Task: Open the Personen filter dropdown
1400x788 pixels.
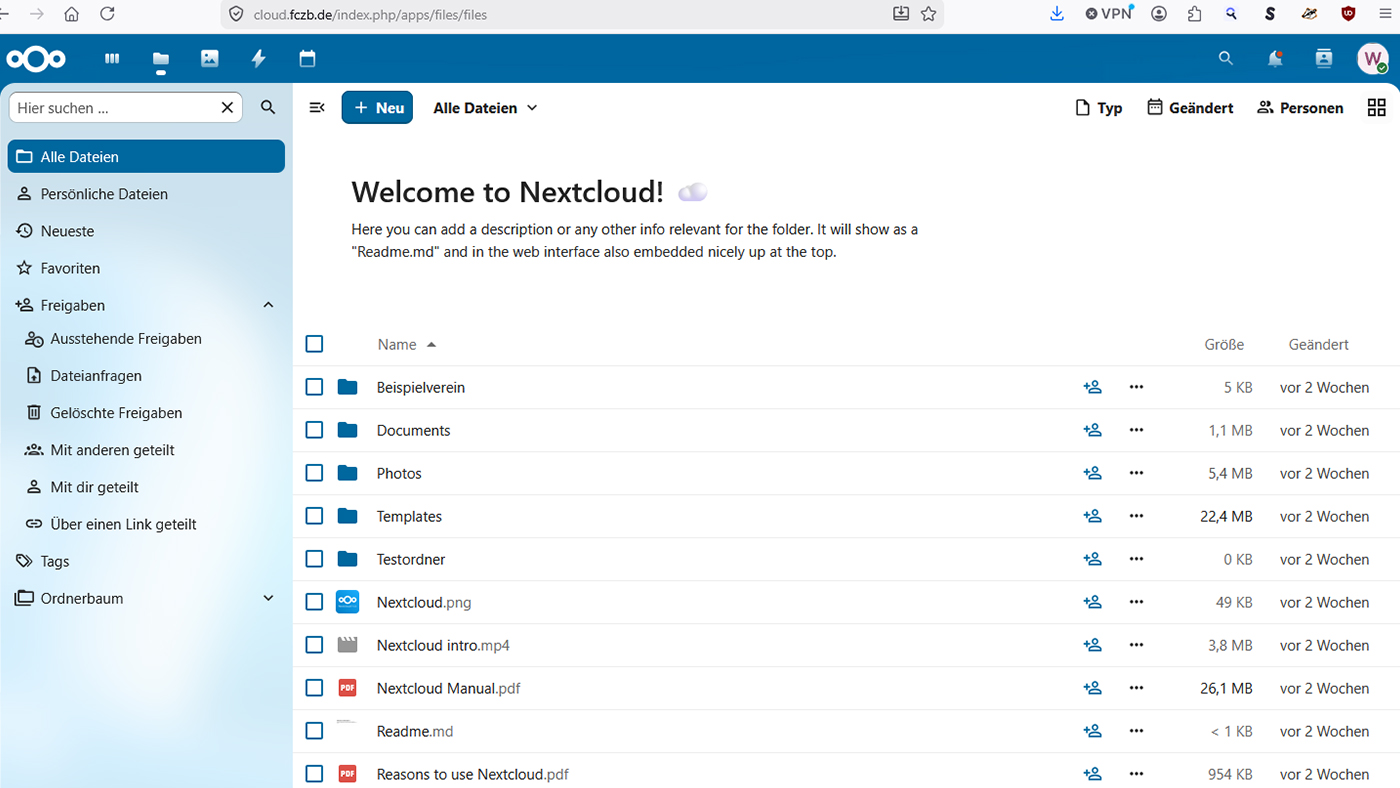Action: coord(1300,108)
